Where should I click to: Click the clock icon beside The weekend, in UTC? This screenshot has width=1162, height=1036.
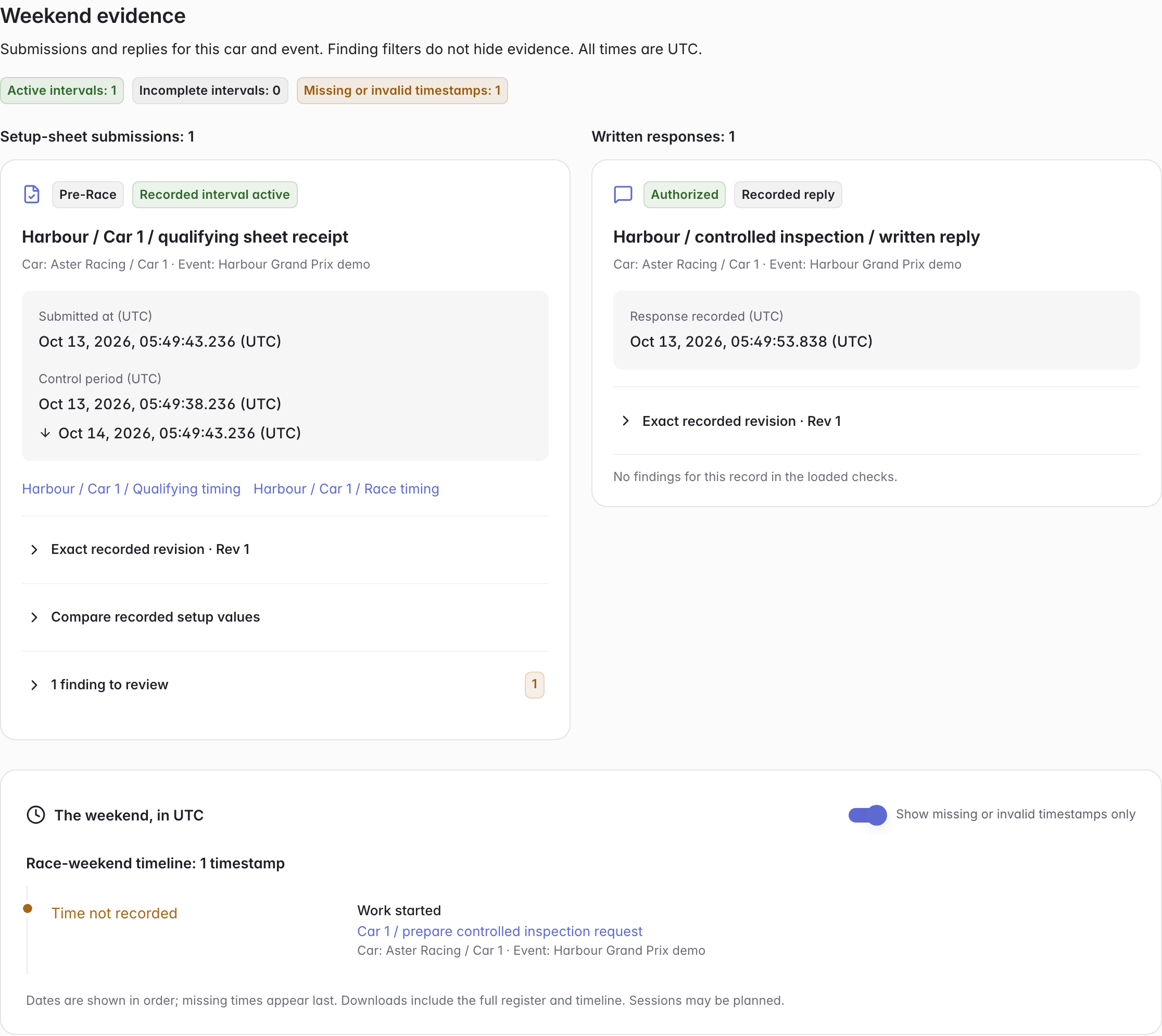point(36,815)
